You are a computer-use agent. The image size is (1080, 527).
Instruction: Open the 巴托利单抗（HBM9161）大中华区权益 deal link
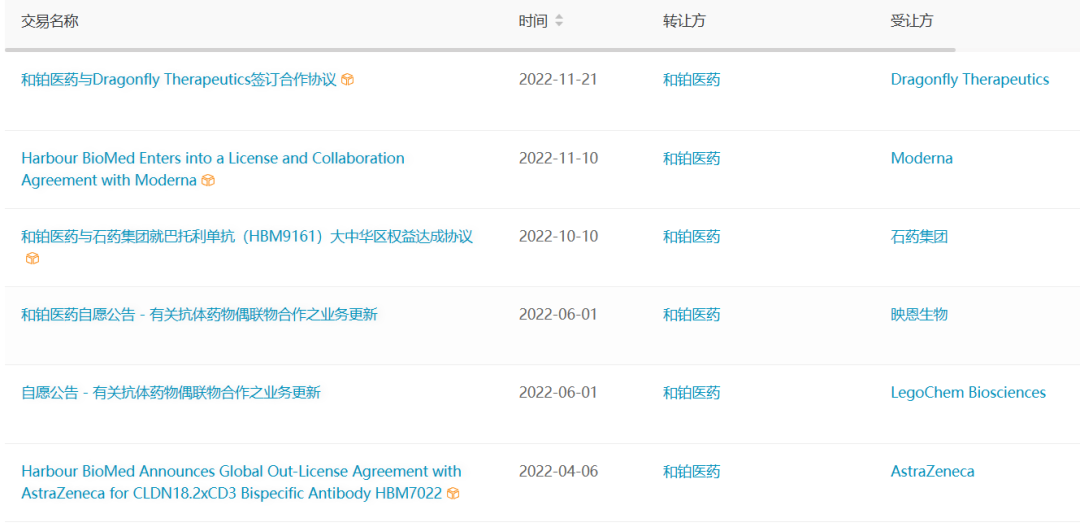point(247,236)
